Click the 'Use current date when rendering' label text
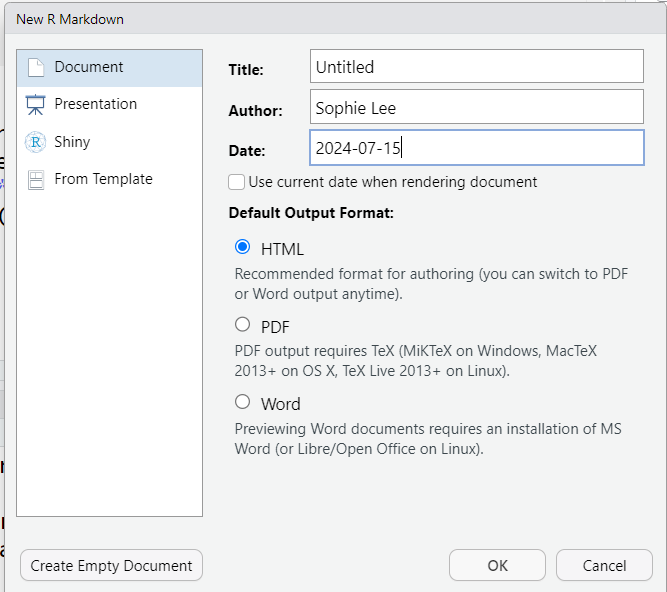 coord(392,182)
